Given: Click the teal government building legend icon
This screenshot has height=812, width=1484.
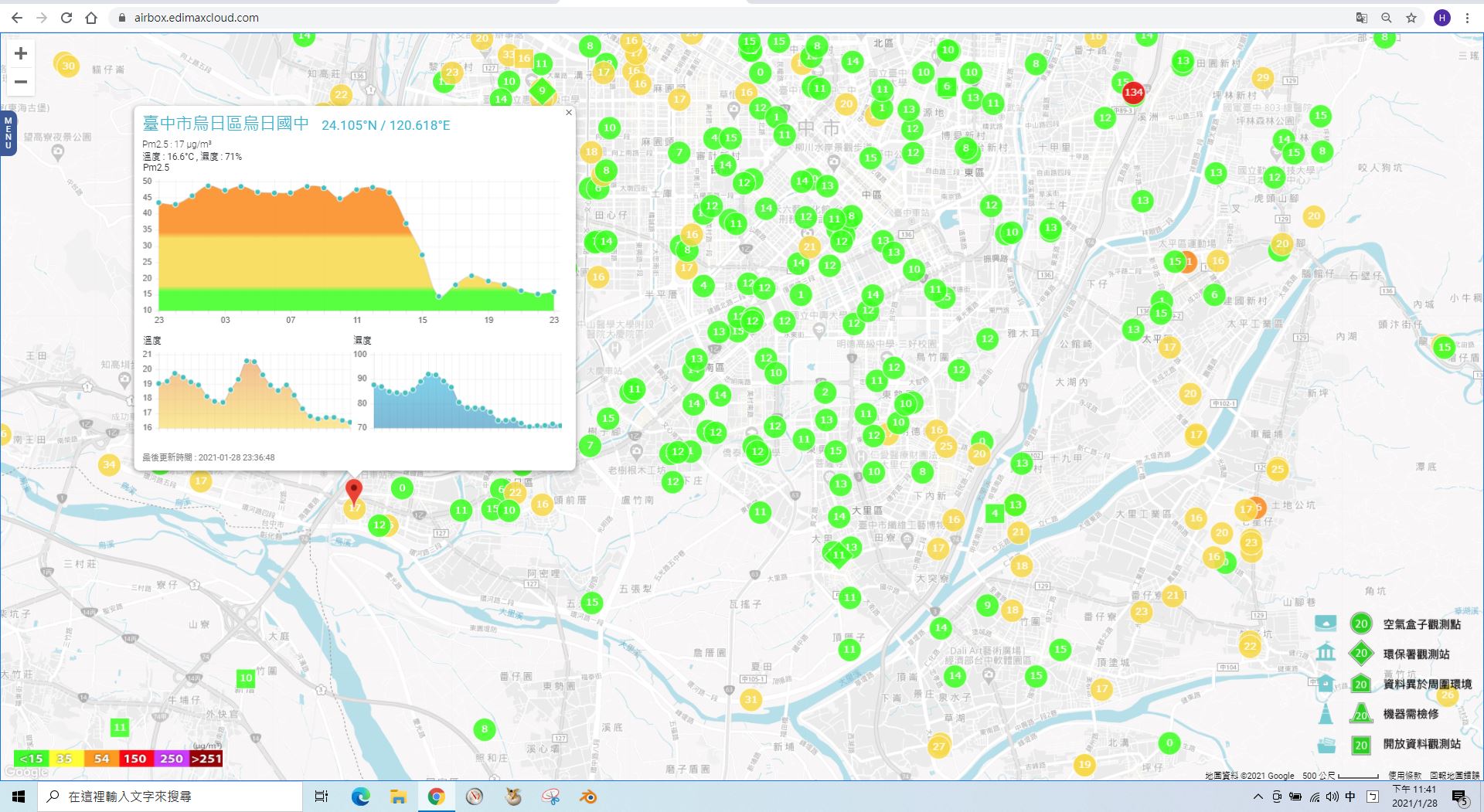Looking at the screenshot, I should tap(1326, 652).
